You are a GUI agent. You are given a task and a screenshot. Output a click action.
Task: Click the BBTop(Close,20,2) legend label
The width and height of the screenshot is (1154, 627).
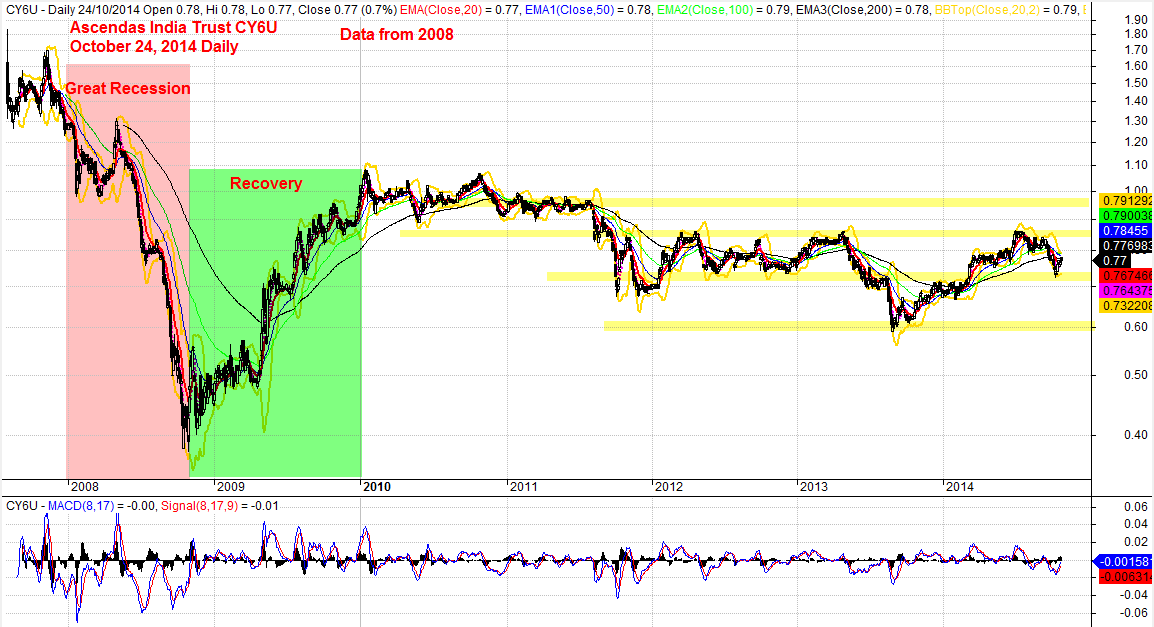tap(986, 10)
